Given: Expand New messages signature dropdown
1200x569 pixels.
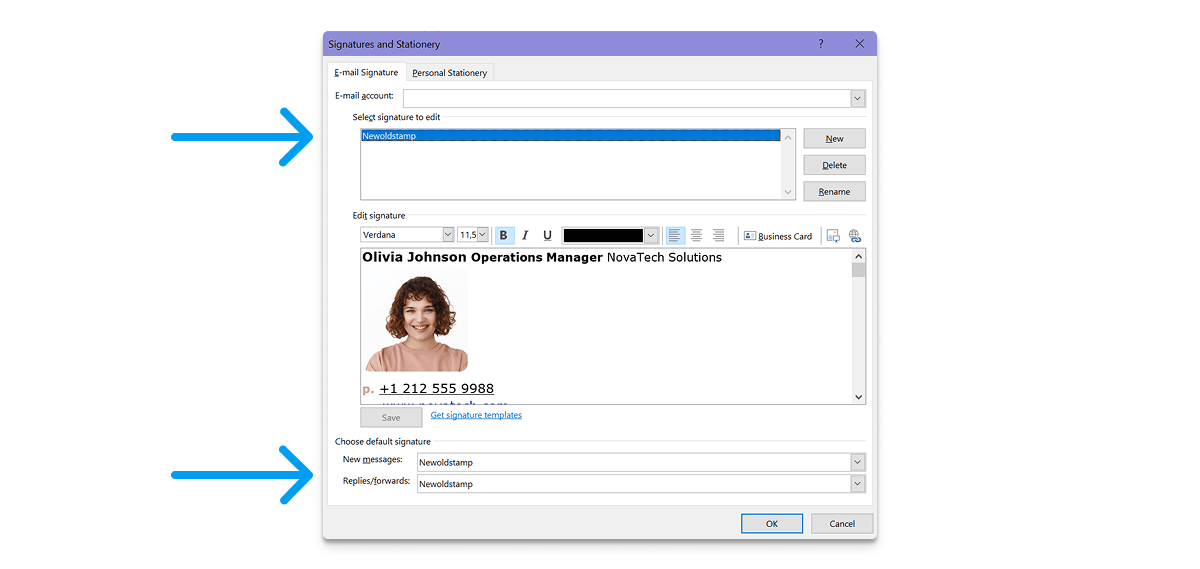Looking at the screenshot, I should pyautogui.click(x=857, y=462).
